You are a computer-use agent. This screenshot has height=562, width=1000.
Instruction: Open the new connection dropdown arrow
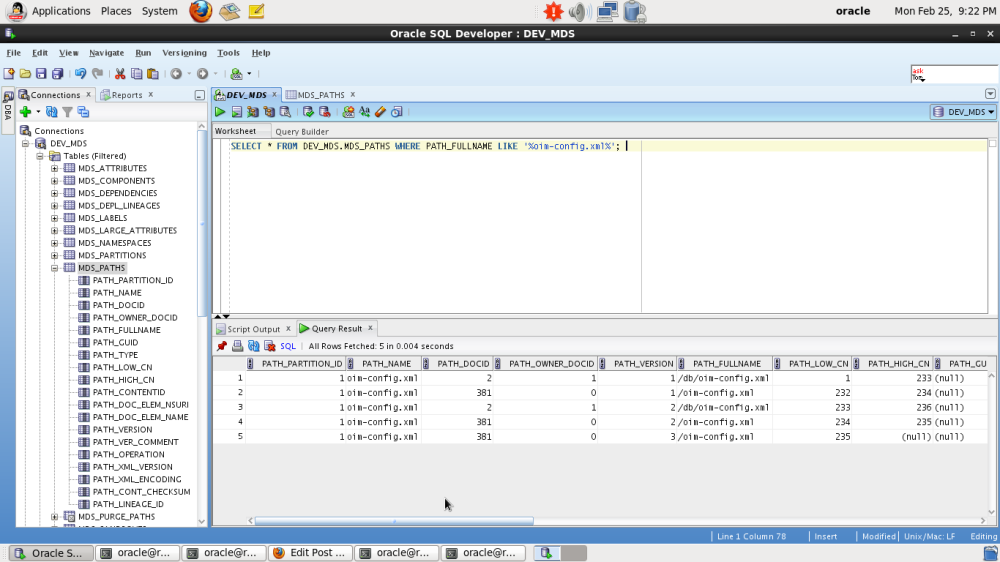38,112
